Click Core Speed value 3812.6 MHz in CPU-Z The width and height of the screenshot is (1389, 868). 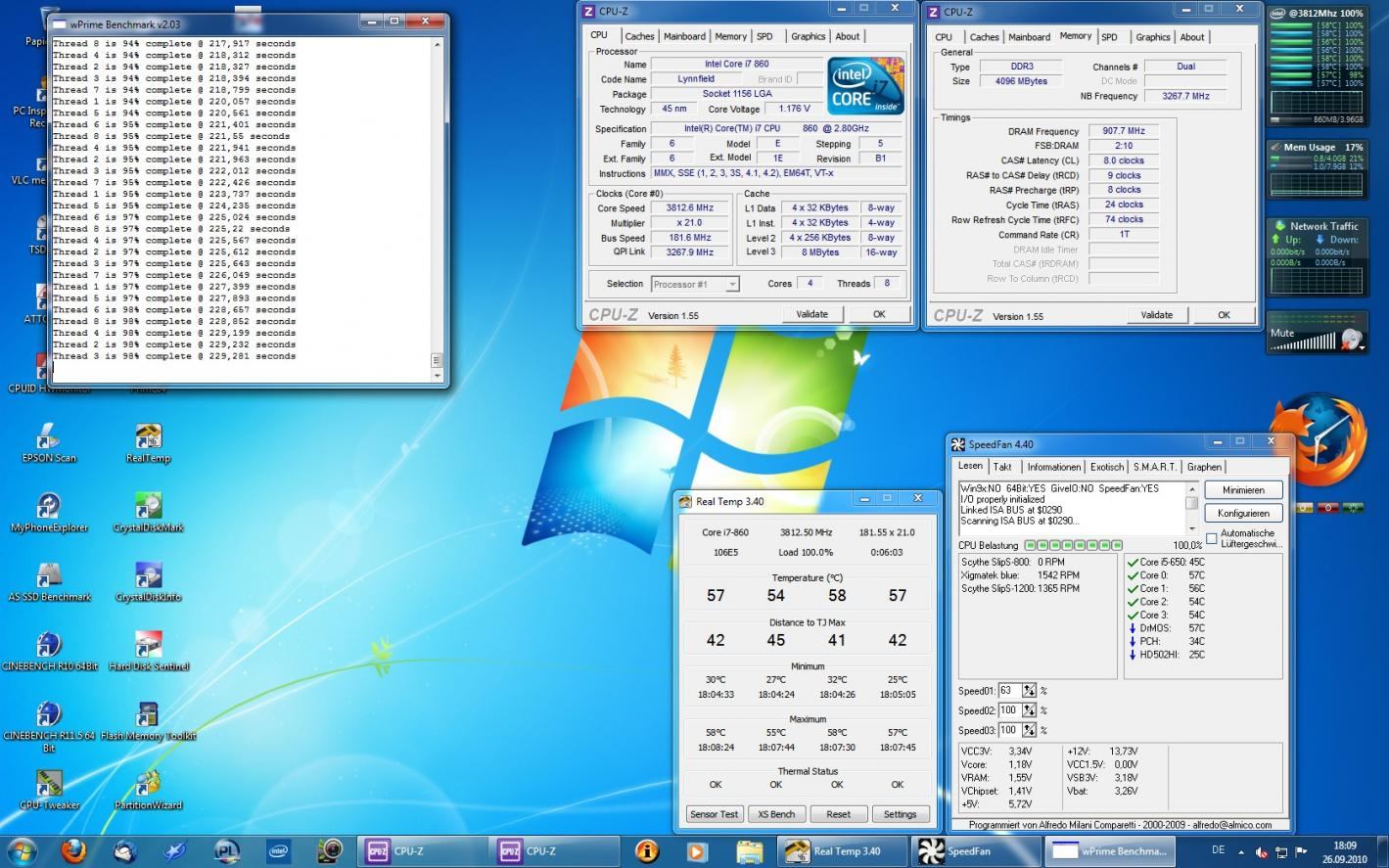coord(690,207)
